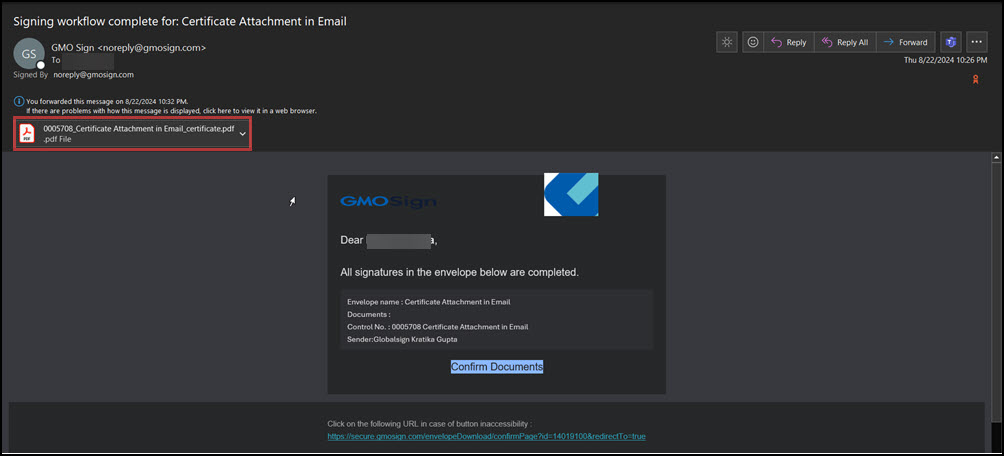This screenshot has width=1004, height=456.
Task: Reply to the GMO Sign email
Action: (788, 42)
